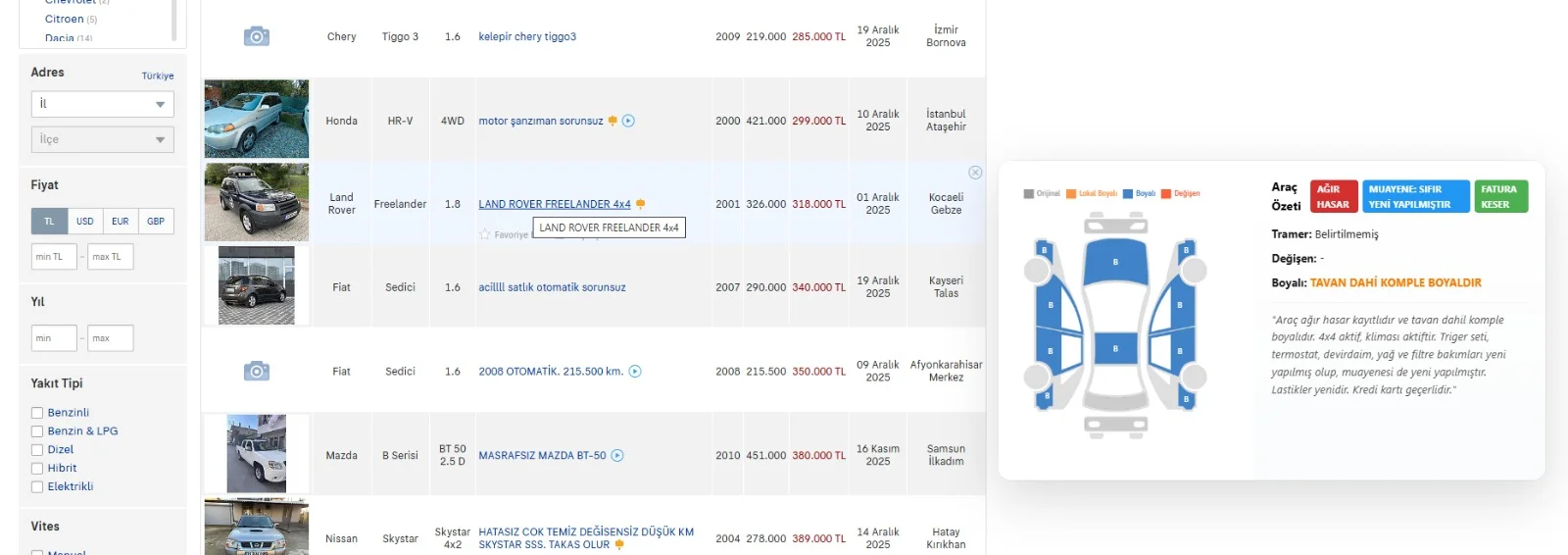Click the play icon next to Mazda BT-50 title
This screenshot has width=1568, height=555.
point(617,455)
